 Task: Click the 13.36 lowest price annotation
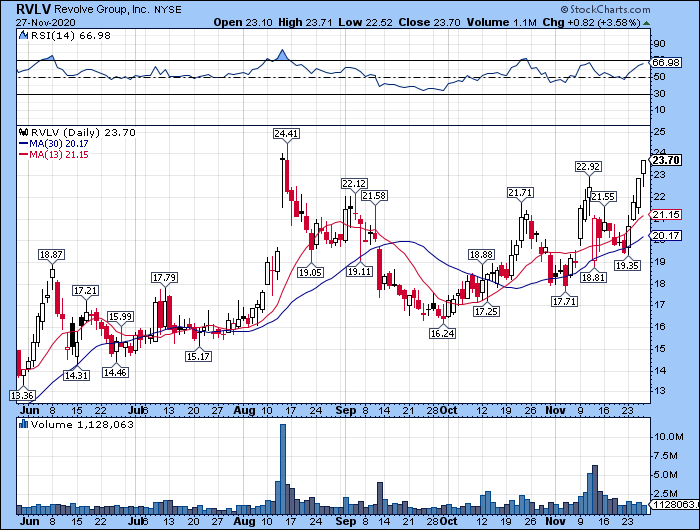coord(22,395)
